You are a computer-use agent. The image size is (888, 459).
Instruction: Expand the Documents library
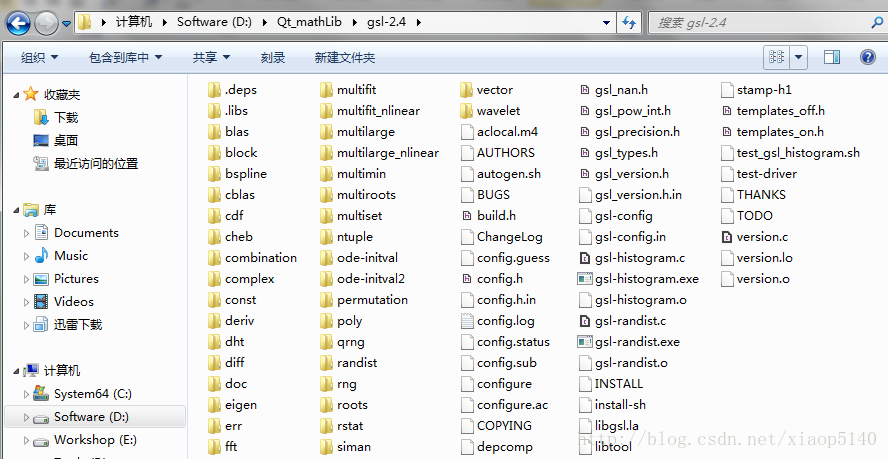point(26,233)
